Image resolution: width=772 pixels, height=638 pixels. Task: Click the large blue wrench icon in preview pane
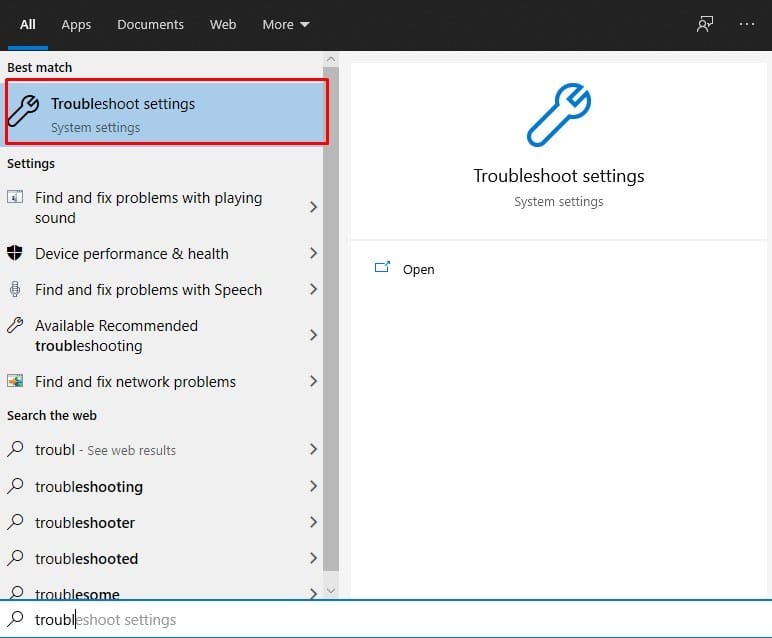(558, 115)
